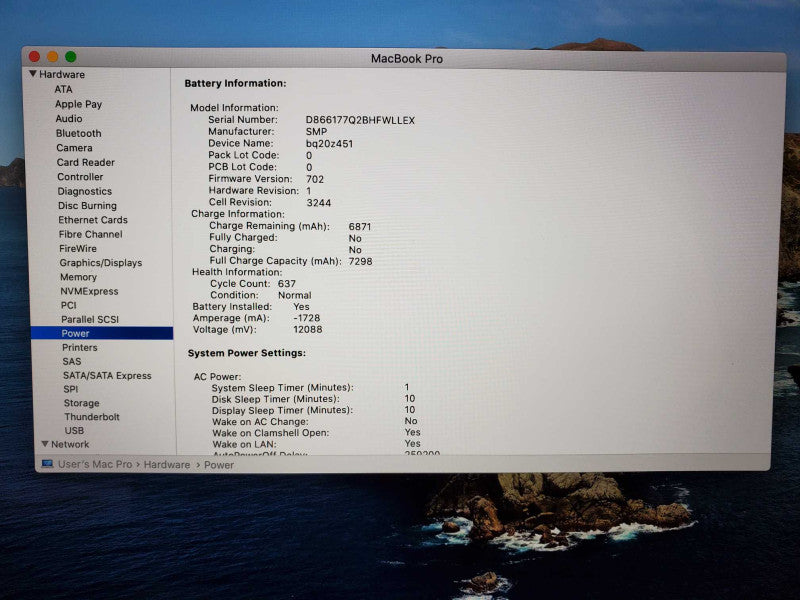The width and height of the screenshot is (800, 600).
Task: Open the Audio hardware entry
Action: pos(69,118)
